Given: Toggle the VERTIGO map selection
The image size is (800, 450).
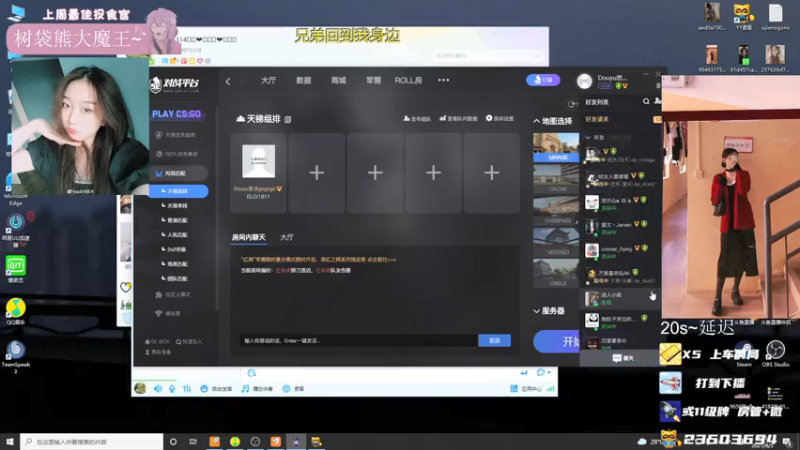Looking at the screenshot, I should point(556,242).
